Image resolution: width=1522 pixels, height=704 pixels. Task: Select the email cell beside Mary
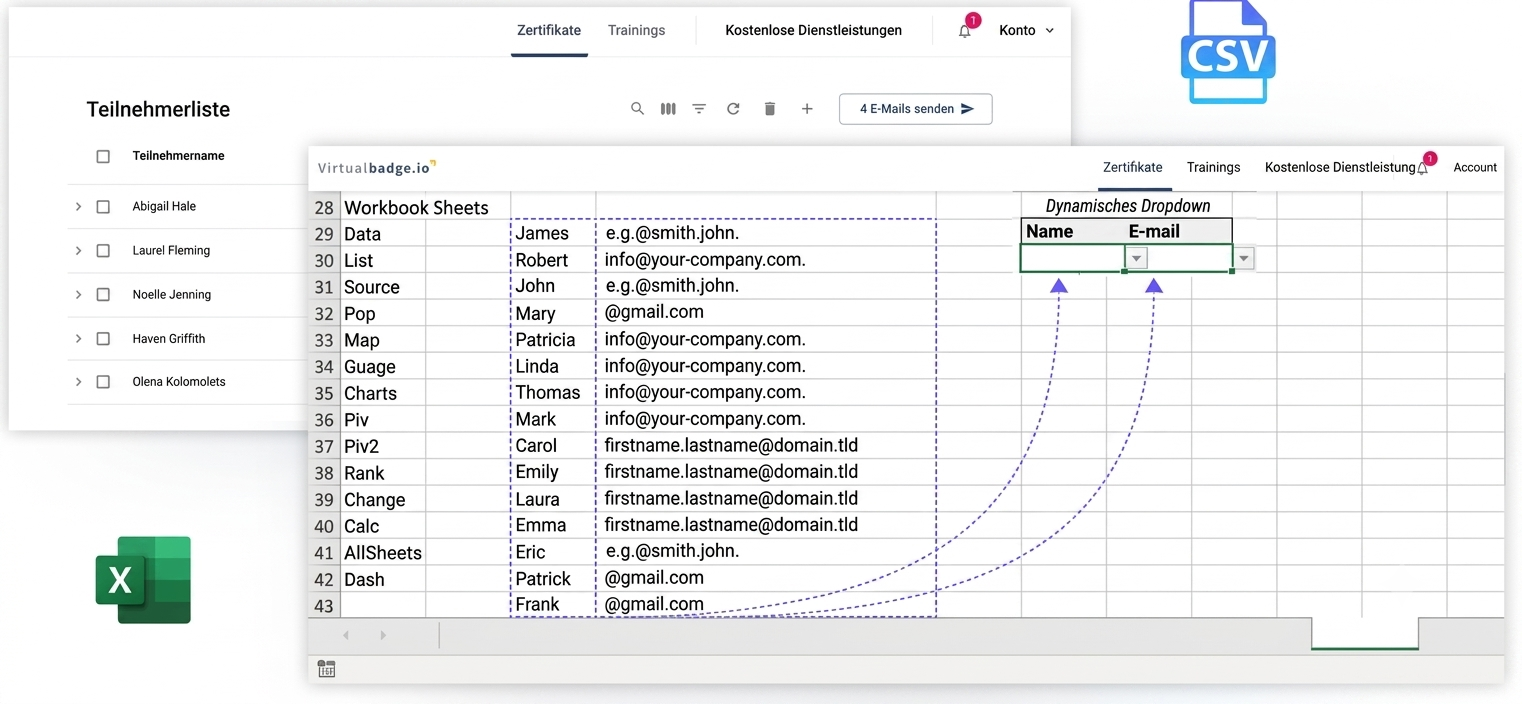pos(766,313)
